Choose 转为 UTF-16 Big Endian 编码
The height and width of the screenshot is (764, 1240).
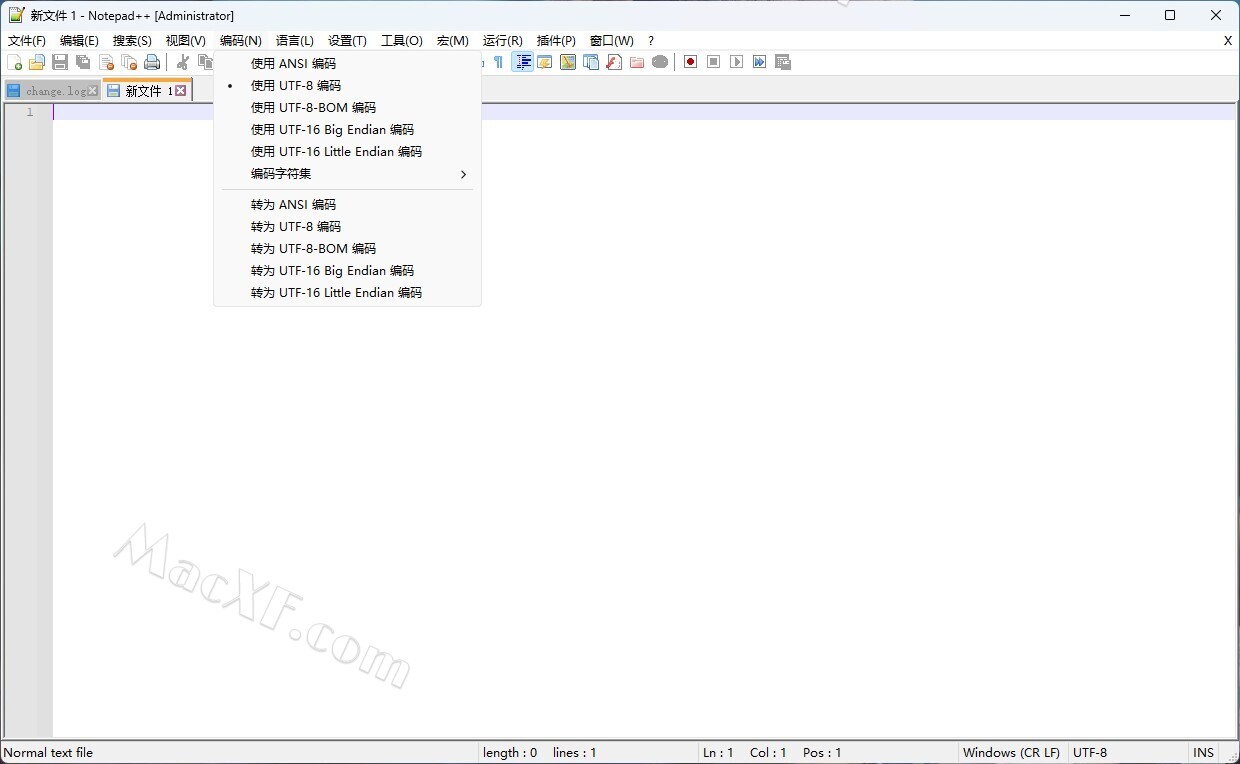347,271
